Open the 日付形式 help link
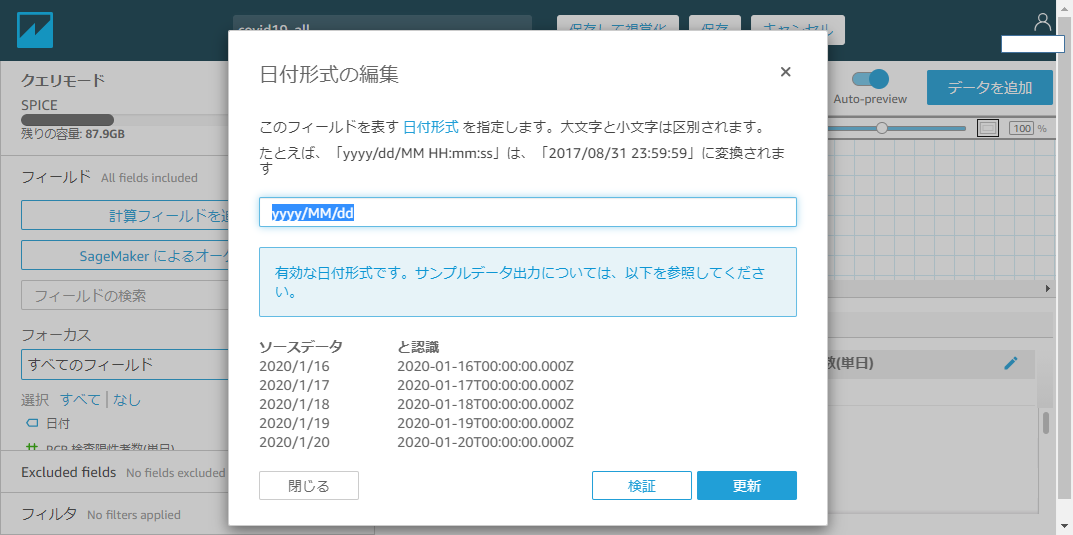This screenshot has width=1073, height=535. [x=431, y=127]
